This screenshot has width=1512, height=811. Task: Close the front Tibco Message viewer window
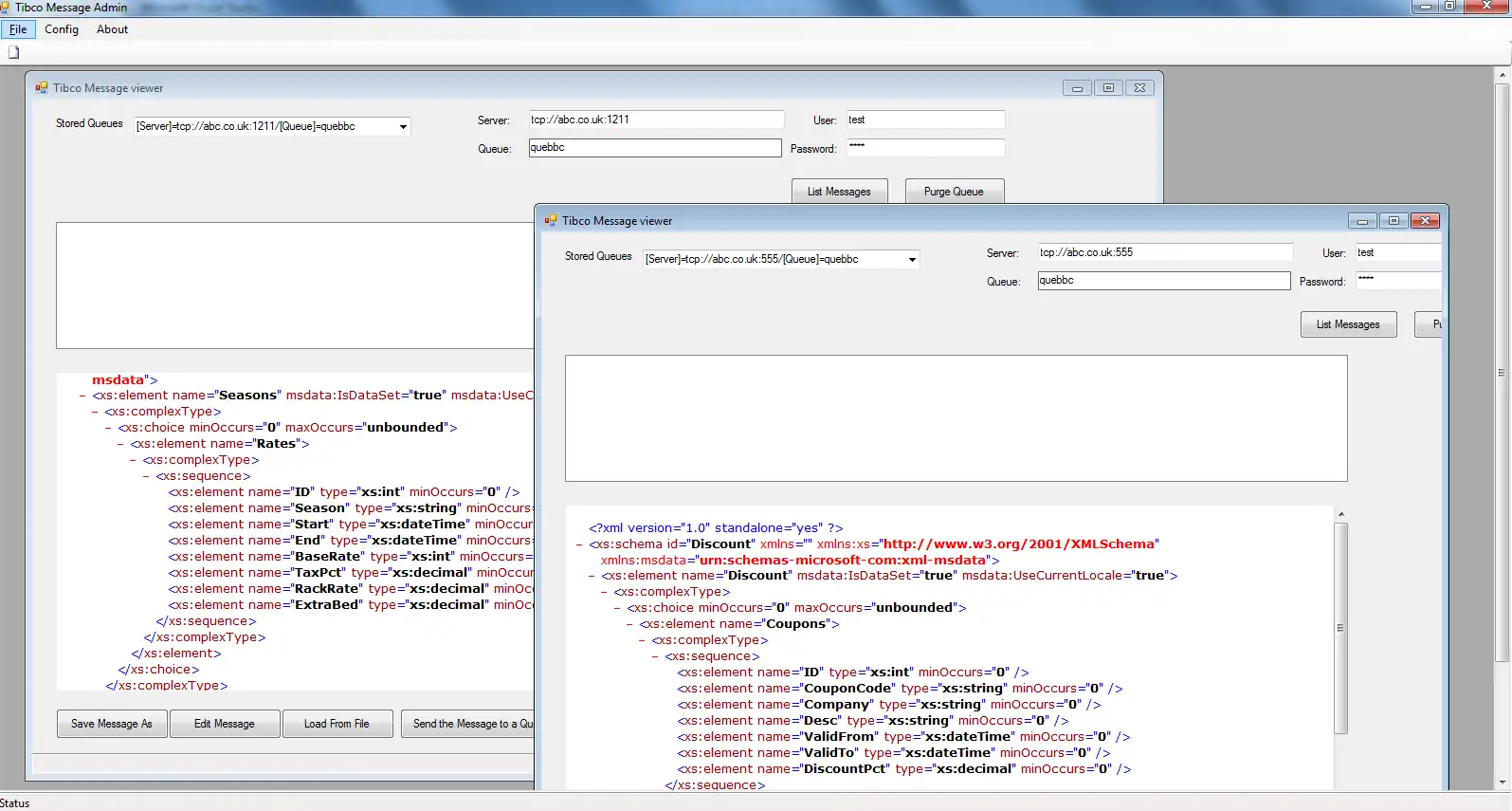tap(1425, 221)
